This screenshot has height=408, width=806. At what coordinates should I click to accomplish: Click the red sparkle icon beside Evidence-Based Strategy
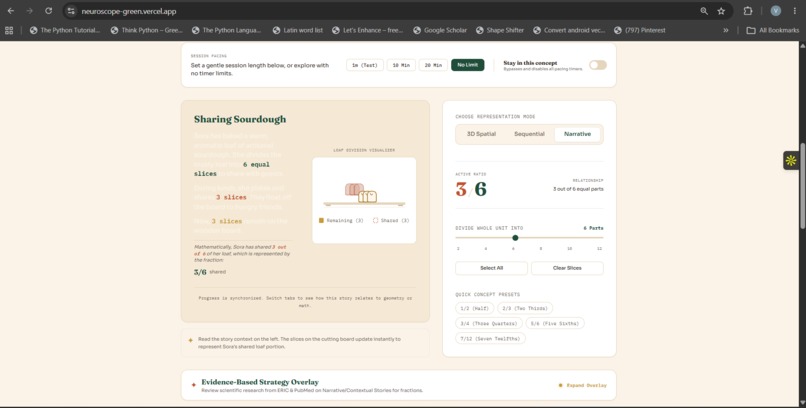(x=194, y=385)
